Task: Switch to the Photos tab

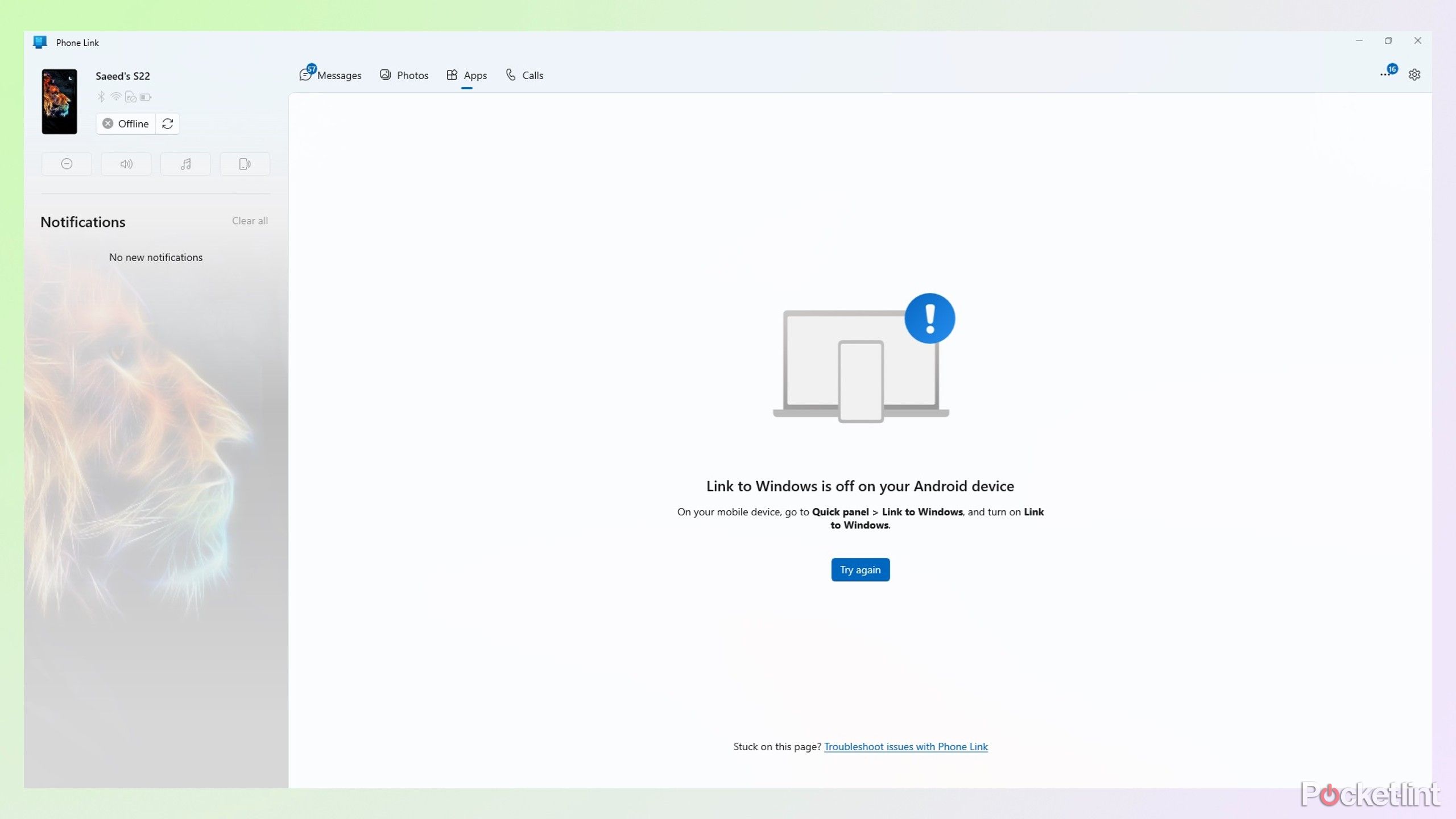Action: click(404, 75)
